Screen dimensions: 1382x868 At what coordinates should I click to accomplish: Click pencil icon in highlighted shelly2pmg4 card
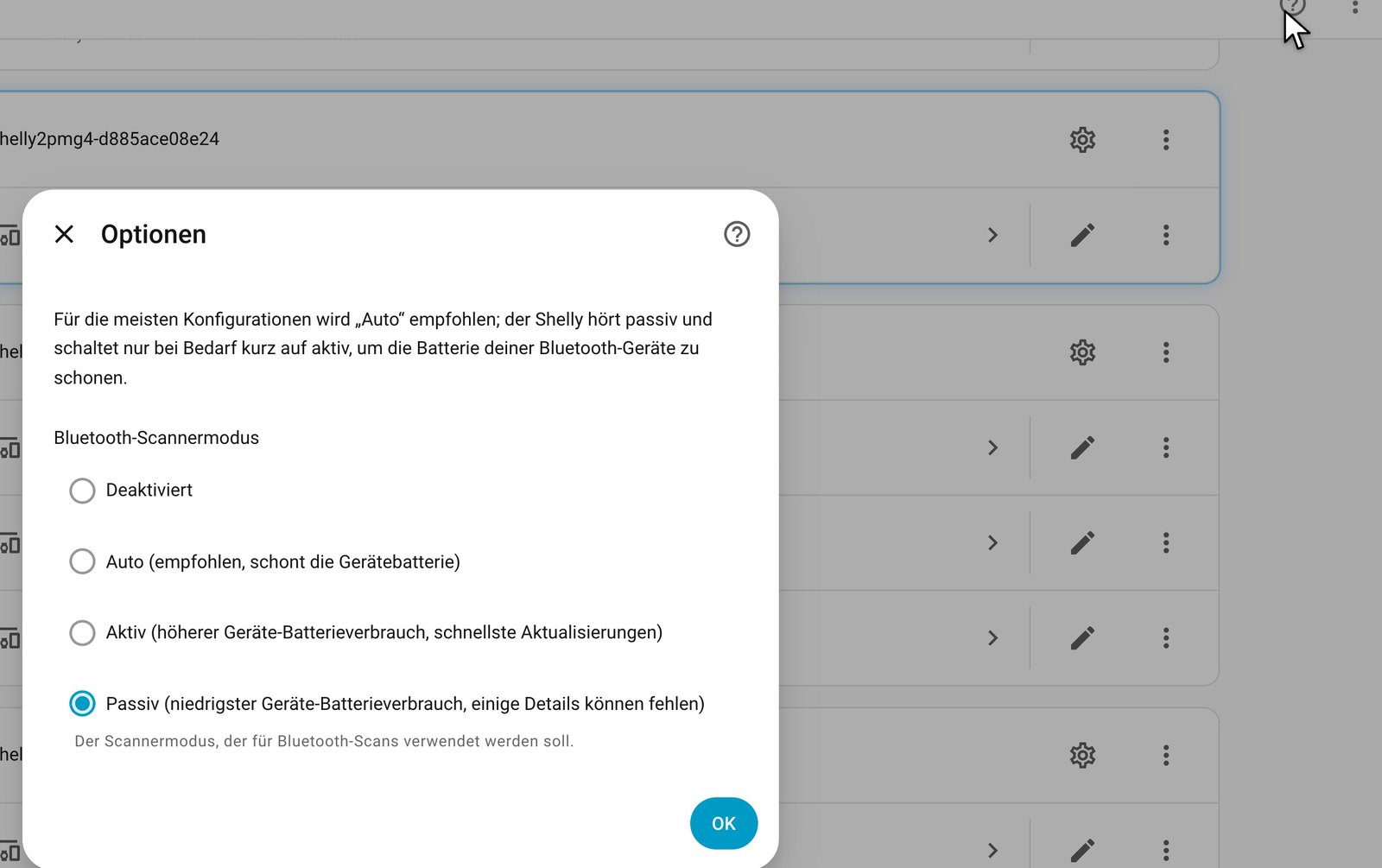pos(1082,235)
